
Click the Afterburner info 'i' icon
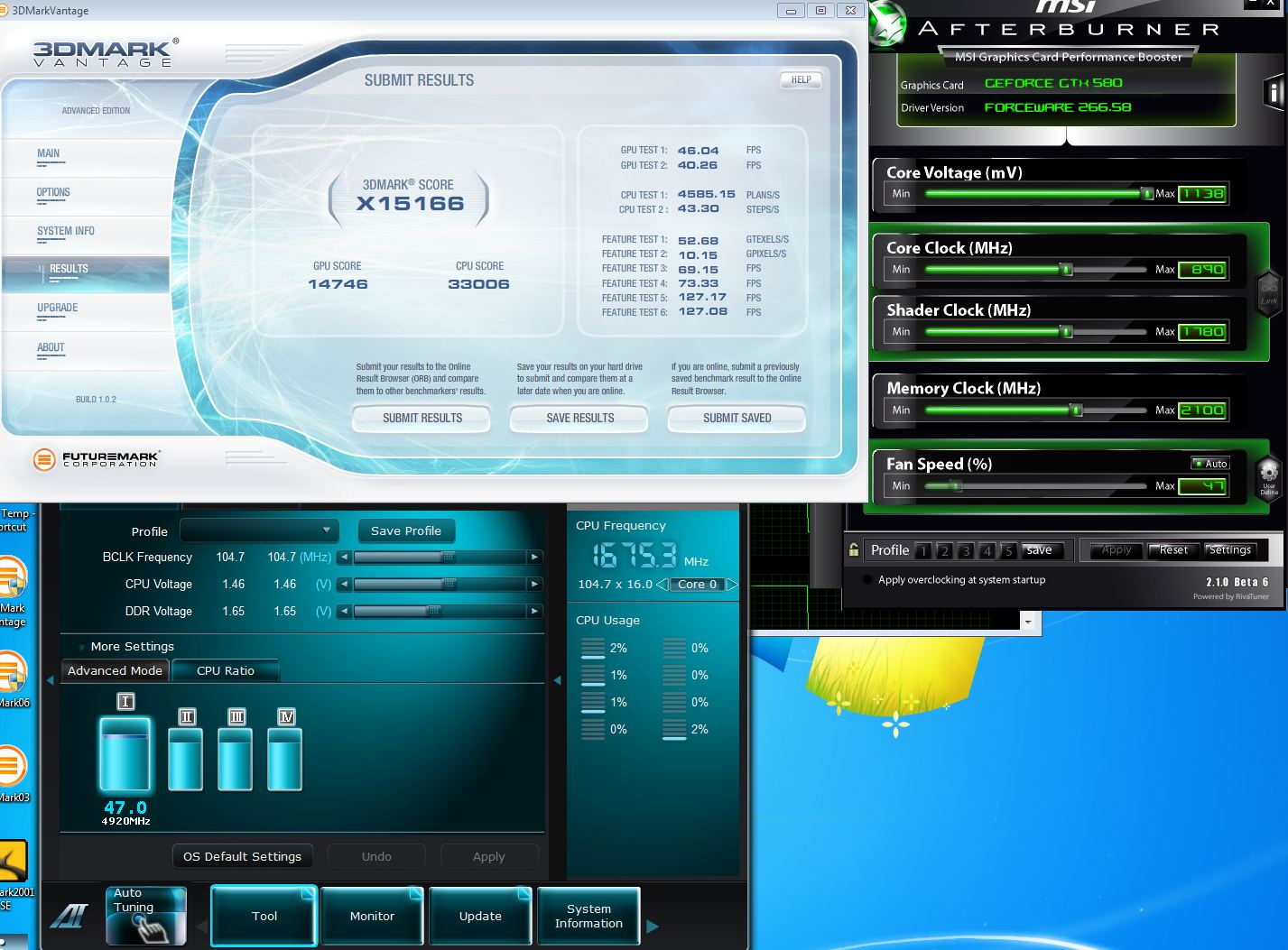tap(1274, 92)
